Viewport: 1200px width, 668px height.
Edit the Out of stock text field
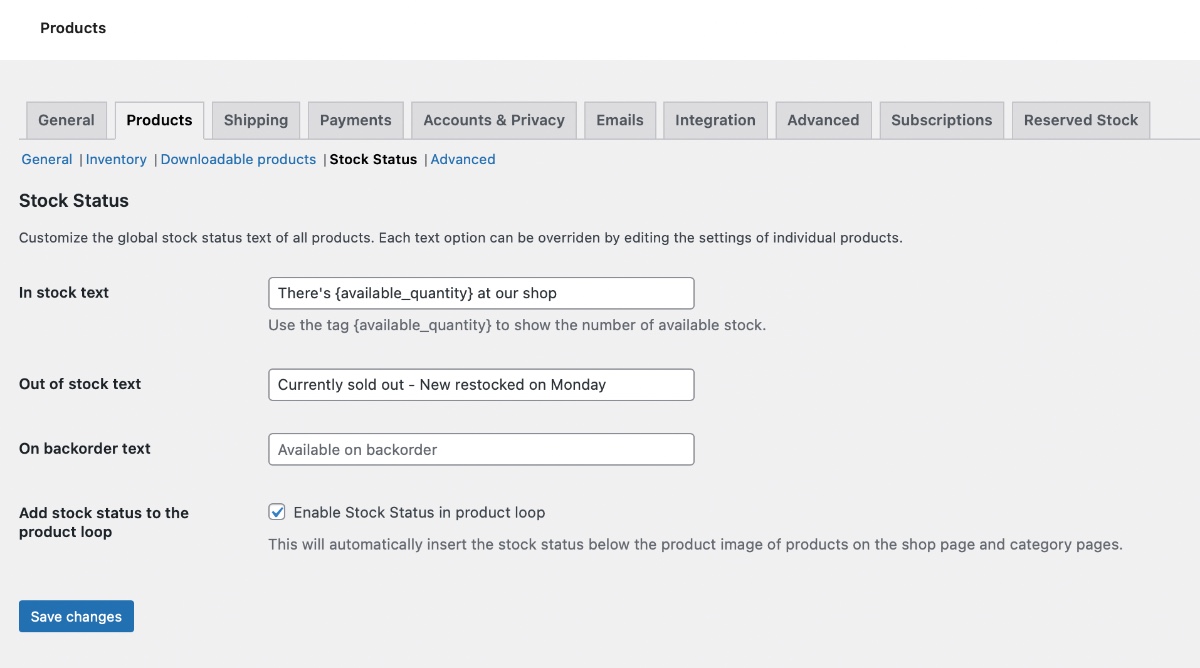[481, 385]
